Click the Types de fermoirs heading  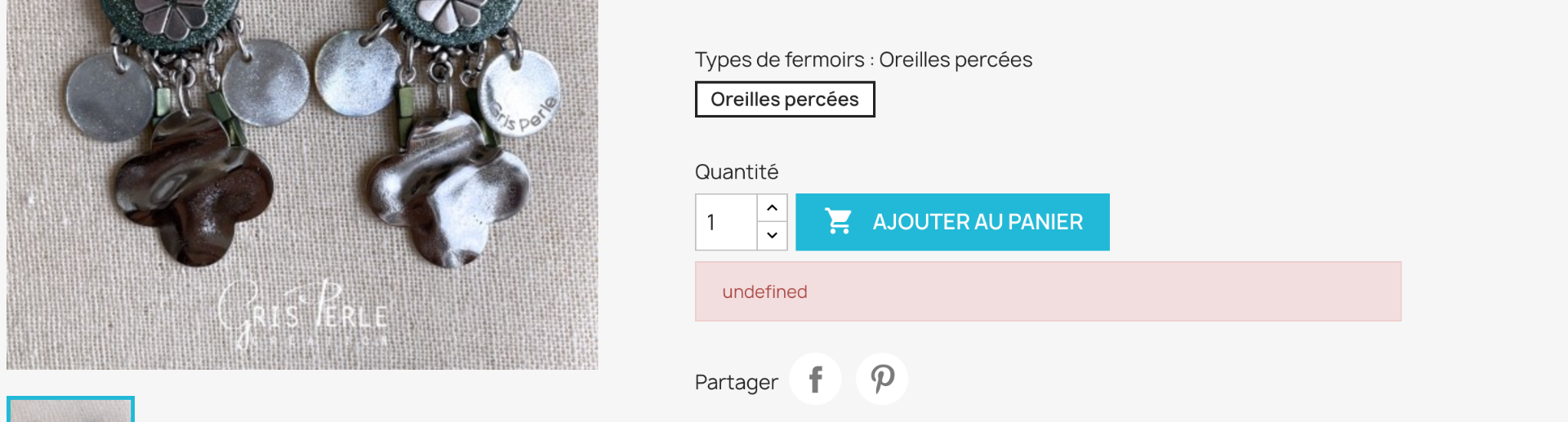click(x=863, y=60)
